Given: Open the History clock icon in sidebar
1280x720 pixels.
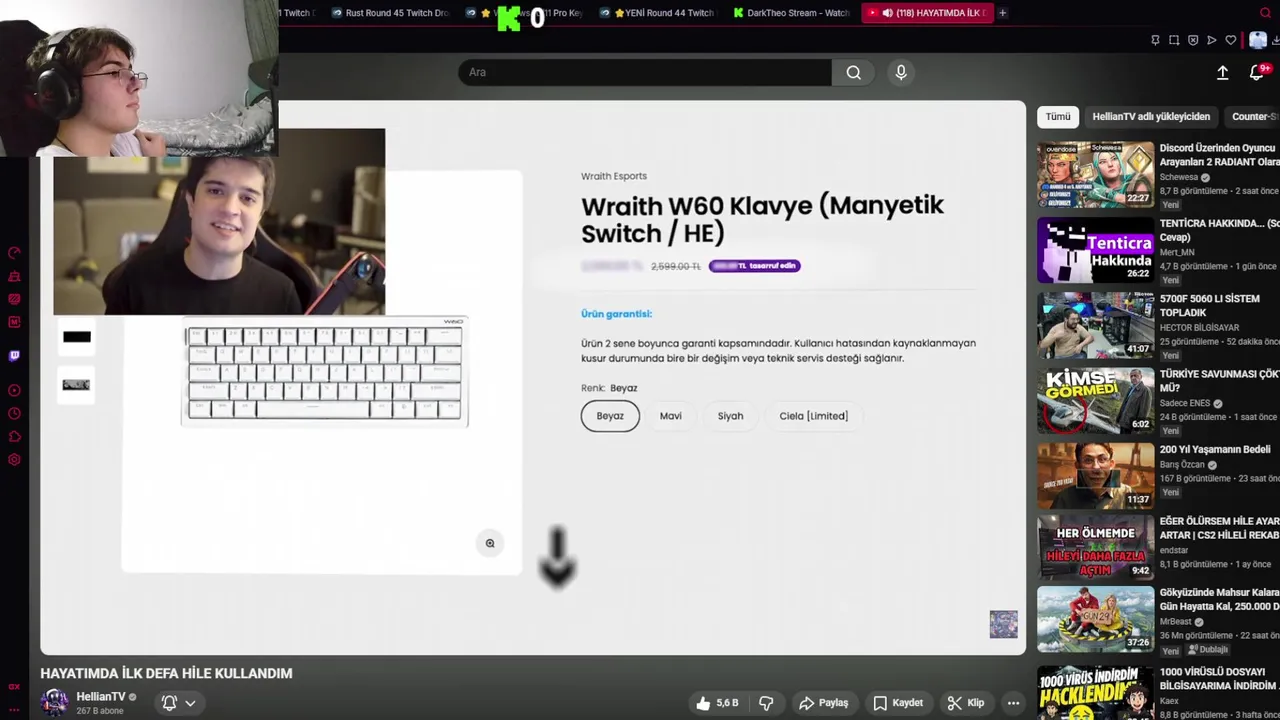Looking at the screenshot, I should pos(14,414).
